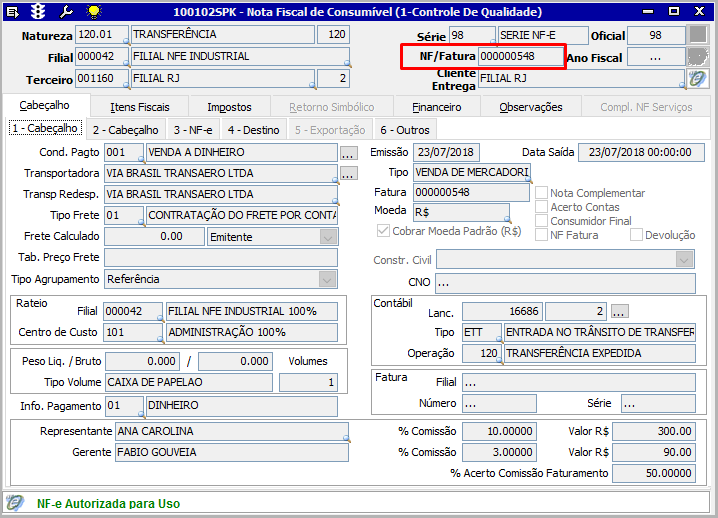Click ellipsis button next to Contábil Lanc.
Viewport: 718px width, 518px height.
coord(619,311)
